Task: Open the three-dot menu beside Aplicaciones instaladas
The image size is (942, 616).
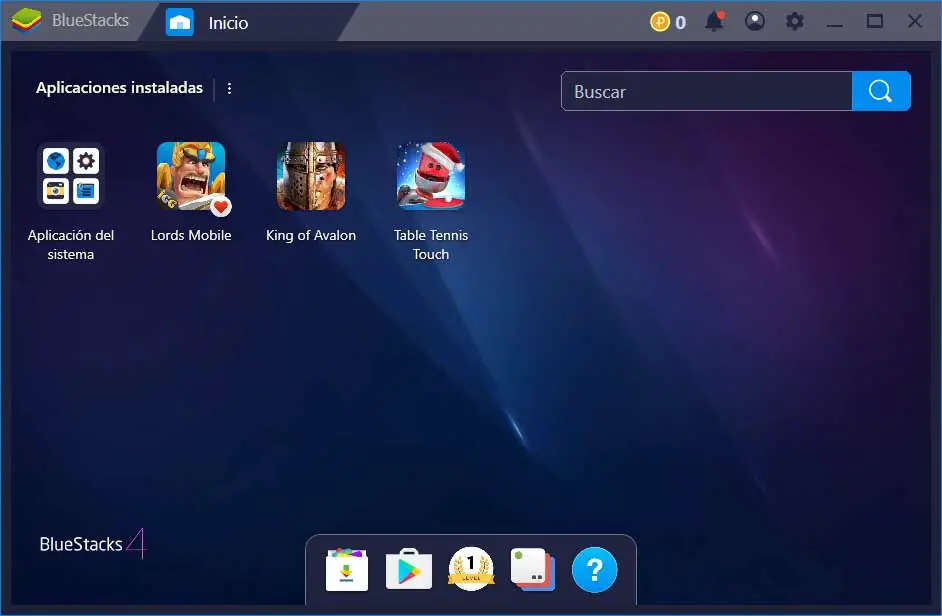Action: (229, 89)
